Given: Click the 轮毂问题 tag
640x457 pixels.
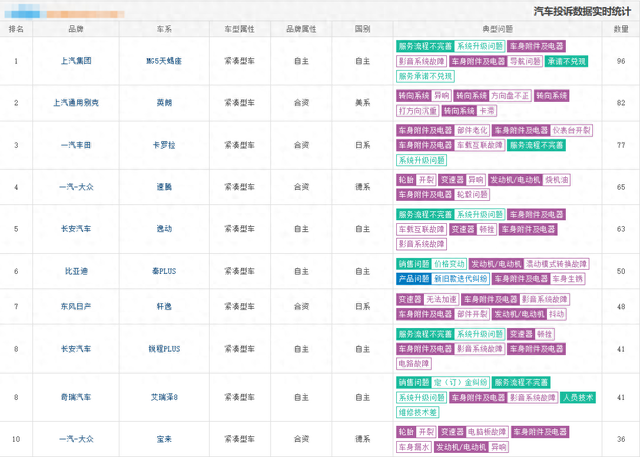Looking at the screenshot, I should [x=472, y=195].
